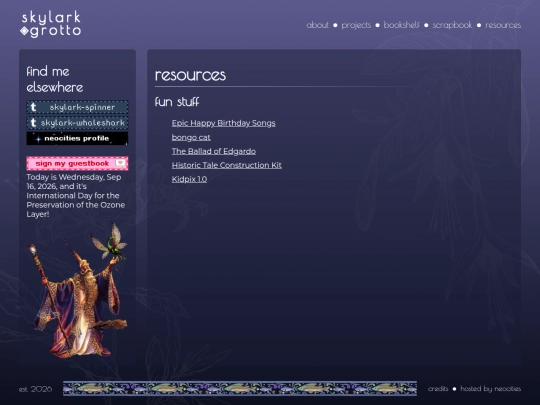
Task: Open the bookshelf page
Action: click(x=401, y=25)
